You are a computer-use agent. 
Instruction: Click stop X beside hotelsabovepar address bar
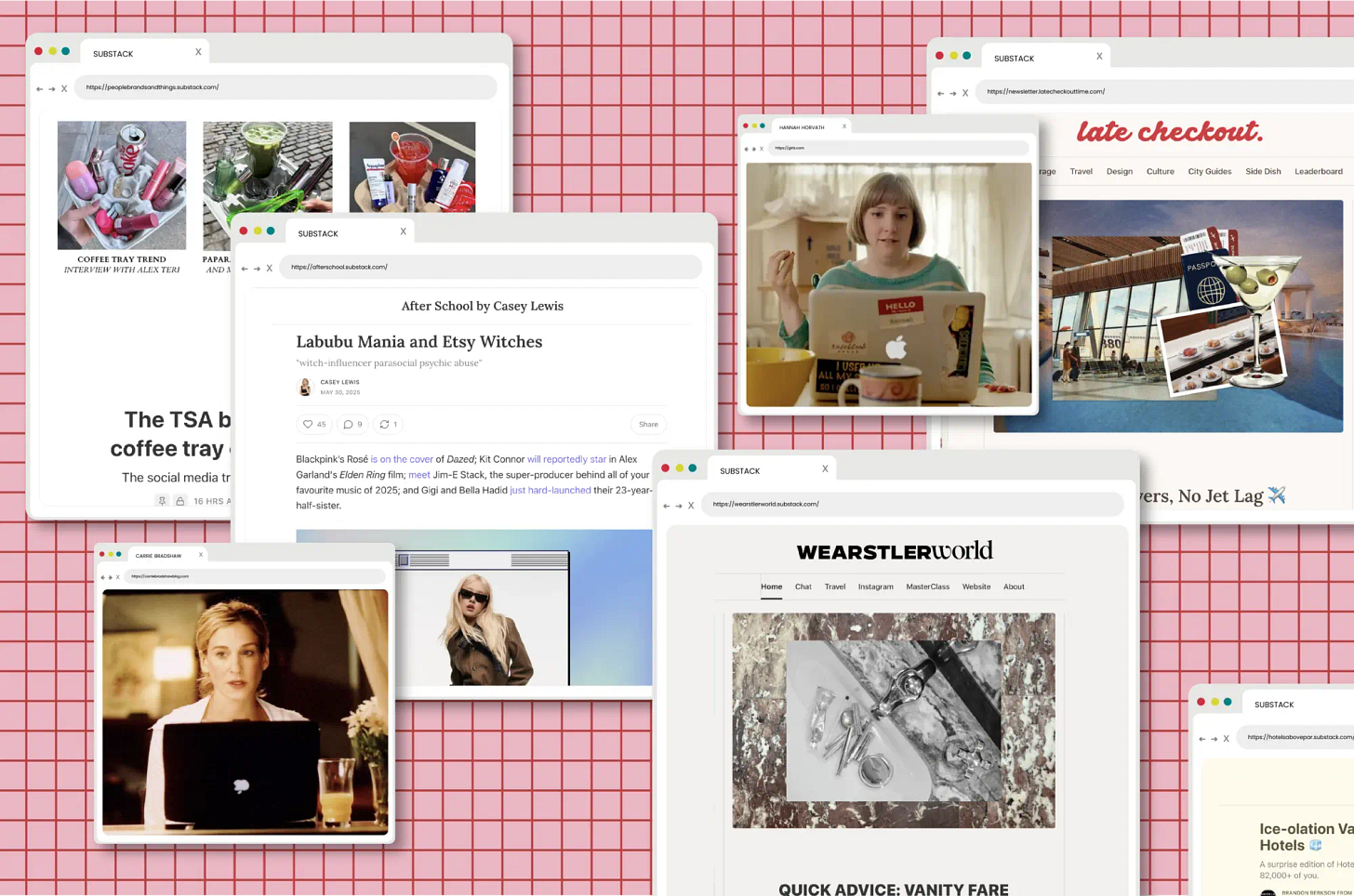coord(1227,739)
